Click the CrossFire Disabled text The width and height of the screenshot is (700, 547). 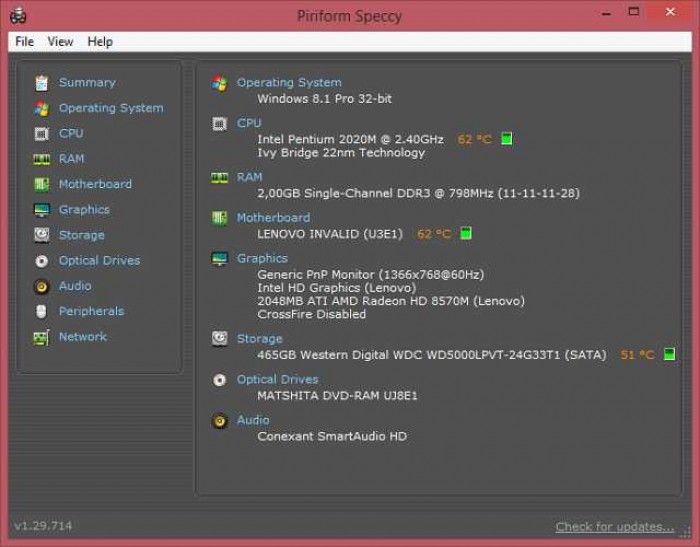pyautogui.click(x=312, y=314)
